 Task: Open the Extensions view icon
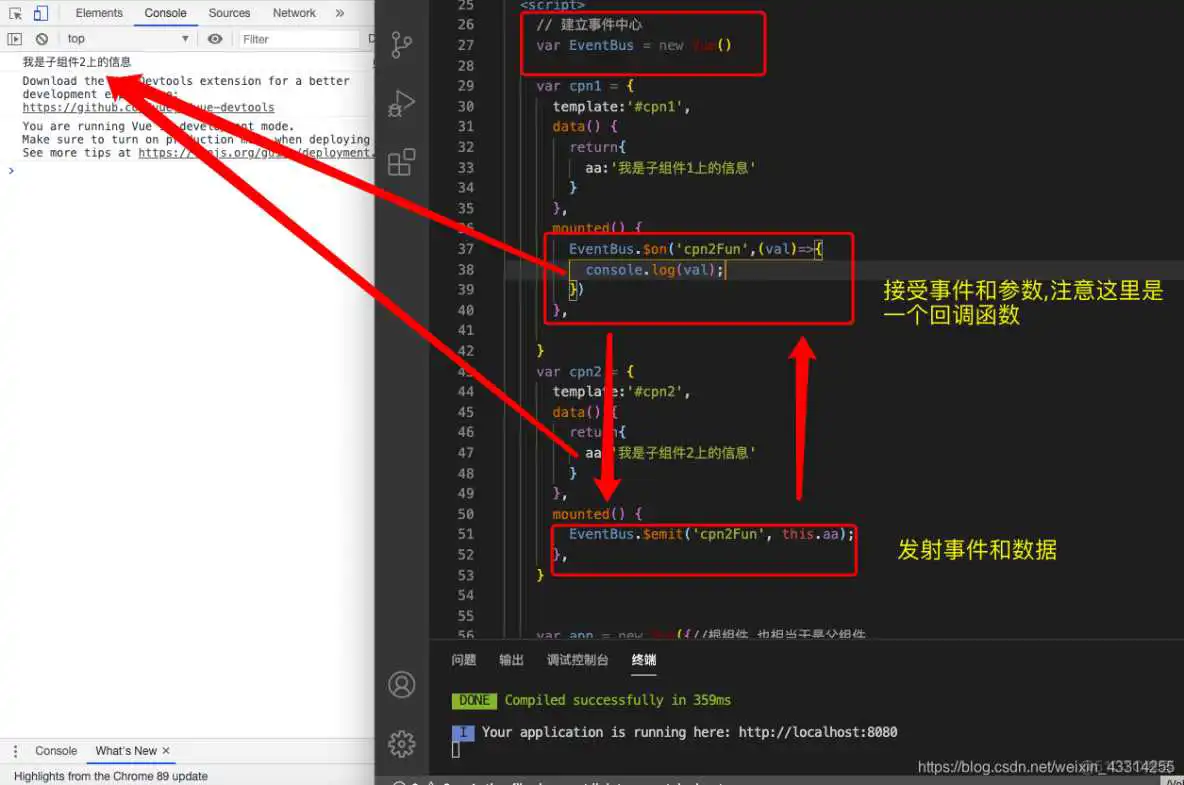tap(402, 162)
